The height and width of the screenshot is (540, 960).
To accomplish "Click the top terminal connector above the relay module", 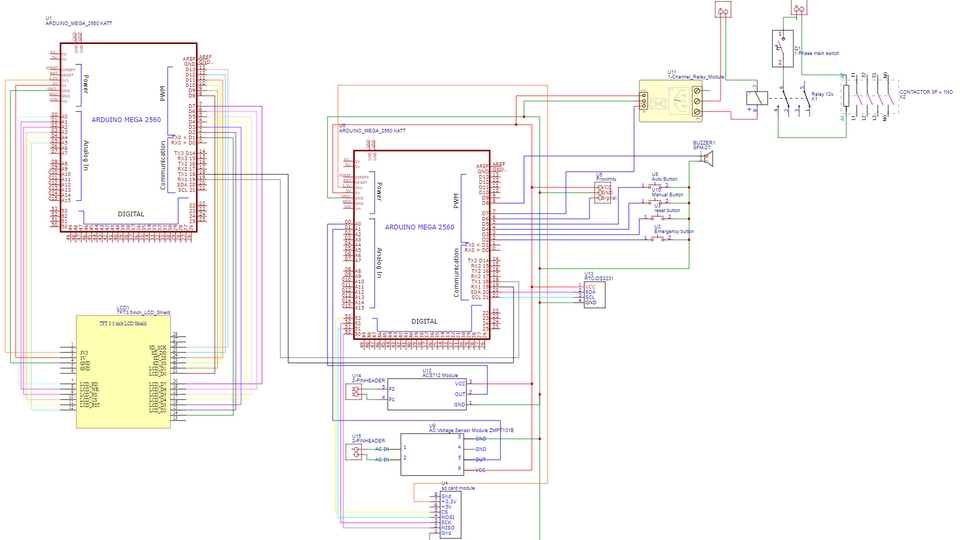I will (724, 9).
